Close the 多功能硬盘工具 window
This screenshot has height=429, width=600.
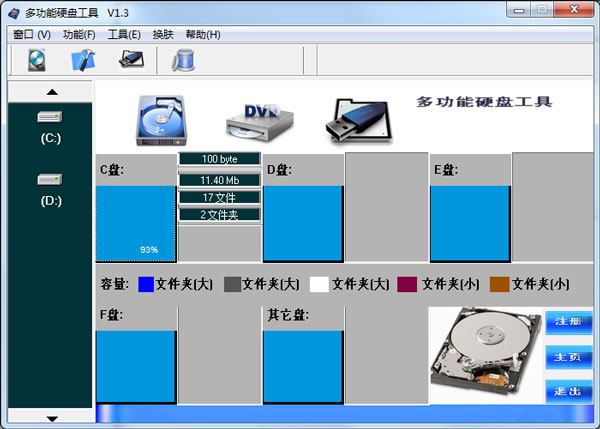point(574,10)
